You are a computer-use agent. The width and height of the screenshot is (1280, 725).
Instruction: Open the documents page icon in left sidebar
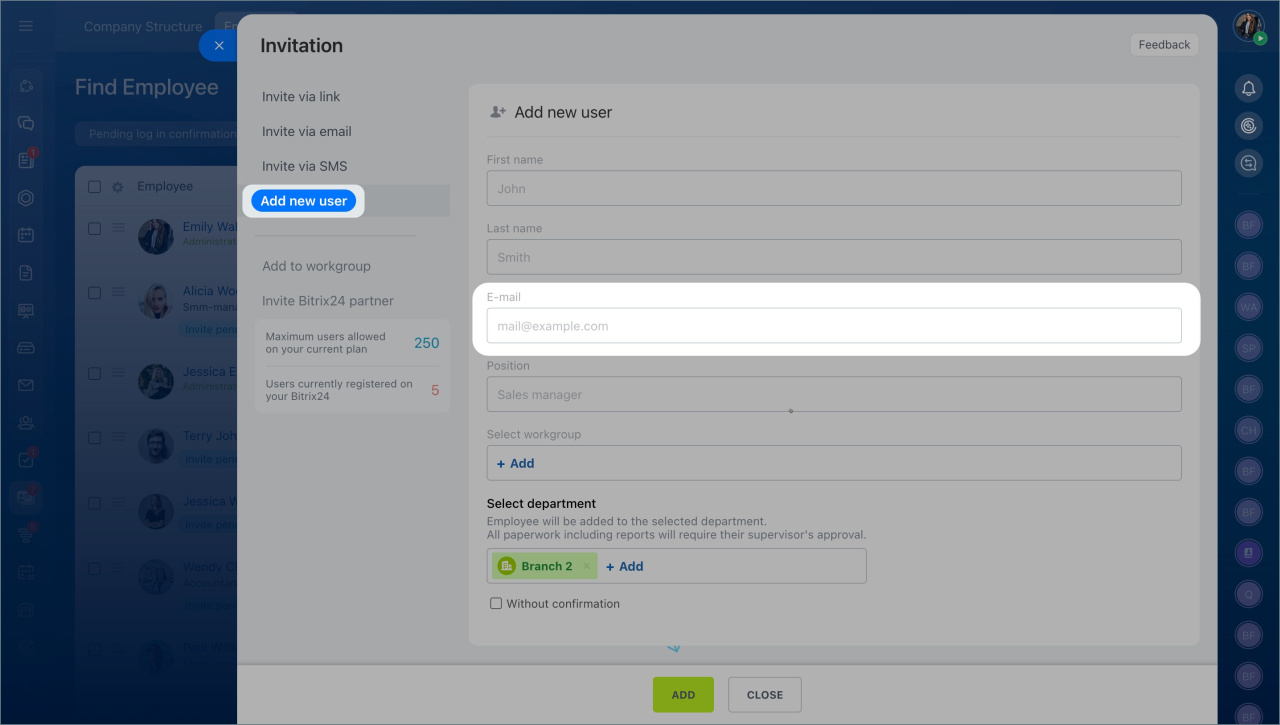tap(26, 272)
